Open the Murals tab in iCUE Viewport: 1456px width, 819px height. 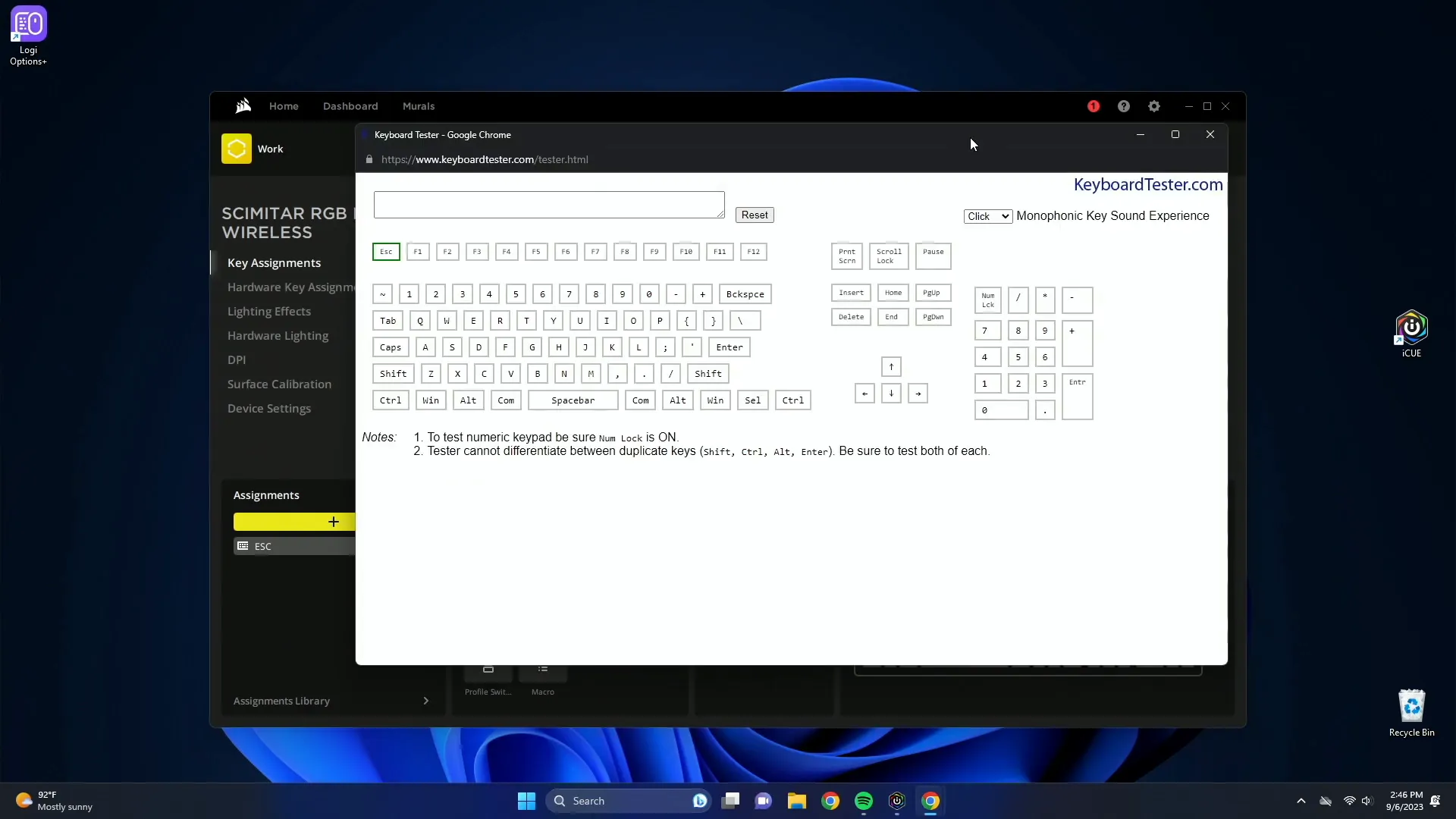[x=419, y=106]
